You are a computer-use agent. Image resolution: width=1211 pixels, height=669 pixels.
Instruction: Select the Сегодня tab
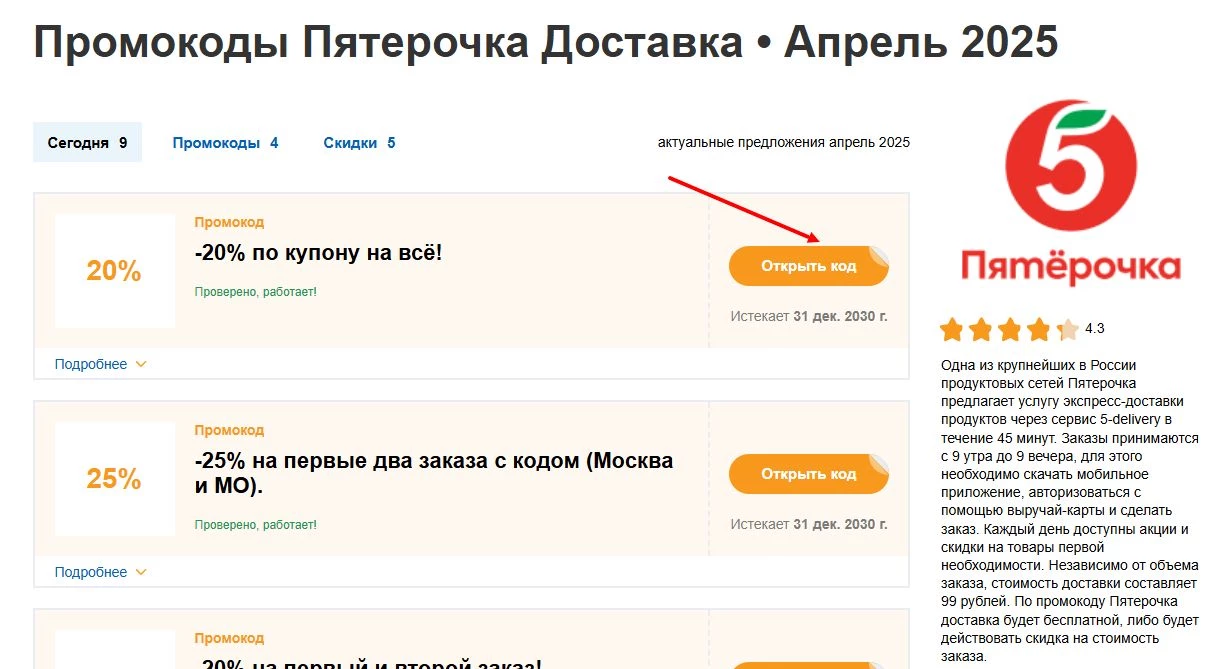(x=87, y=142)
